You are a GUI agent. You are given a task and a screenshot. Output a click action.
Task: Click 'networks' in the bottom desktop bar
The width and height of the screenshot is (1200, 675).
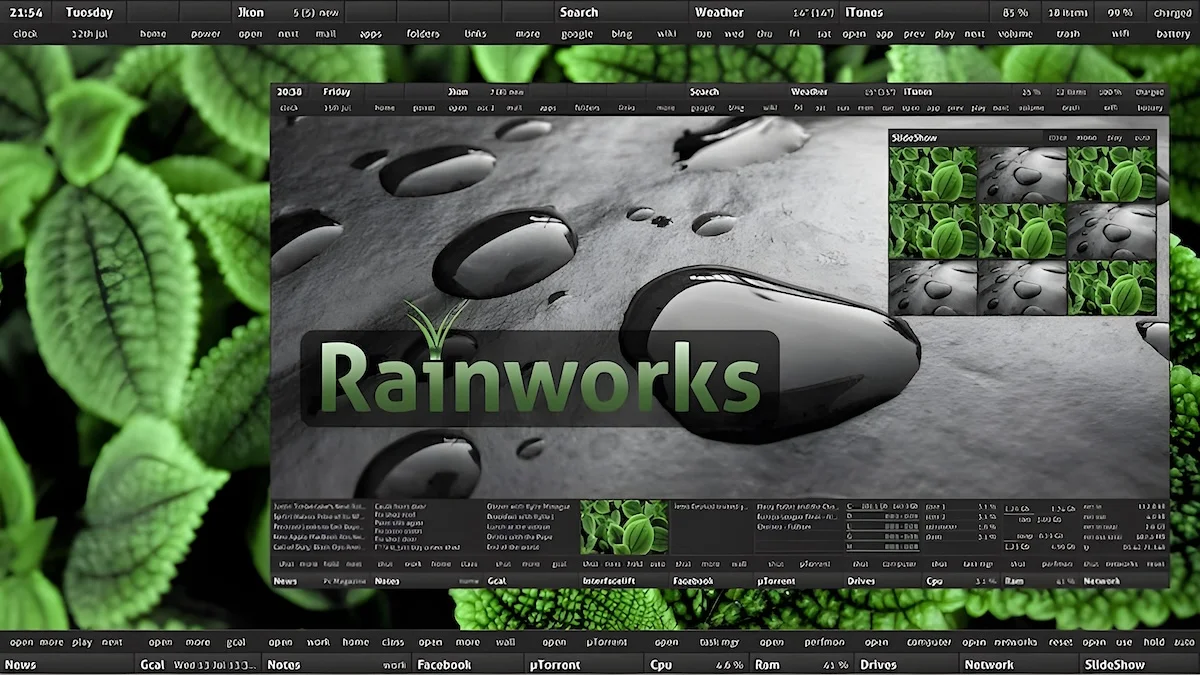pyautogui.click(x=1016, y=642)
